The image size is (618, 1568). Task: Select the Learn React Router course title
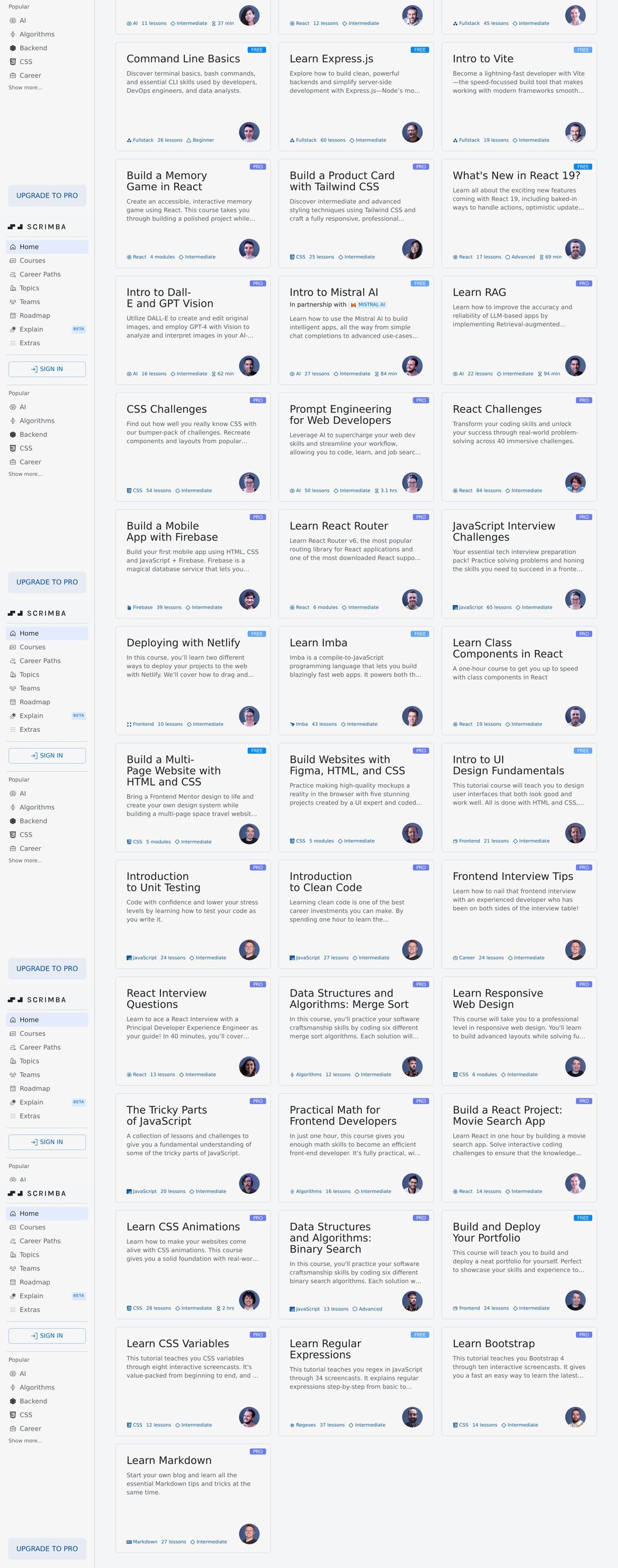339,526
